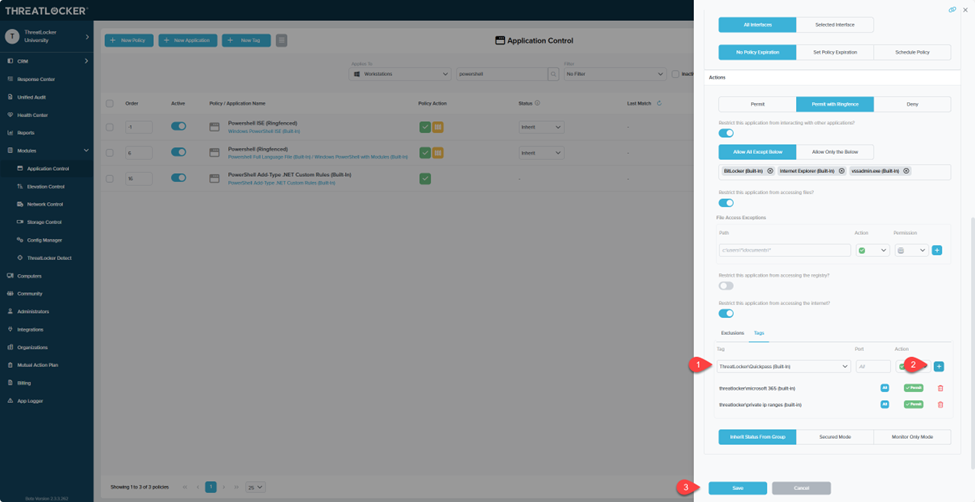
Task: Open the Applies To Workstations dropdown
Action: coord(400,74)
